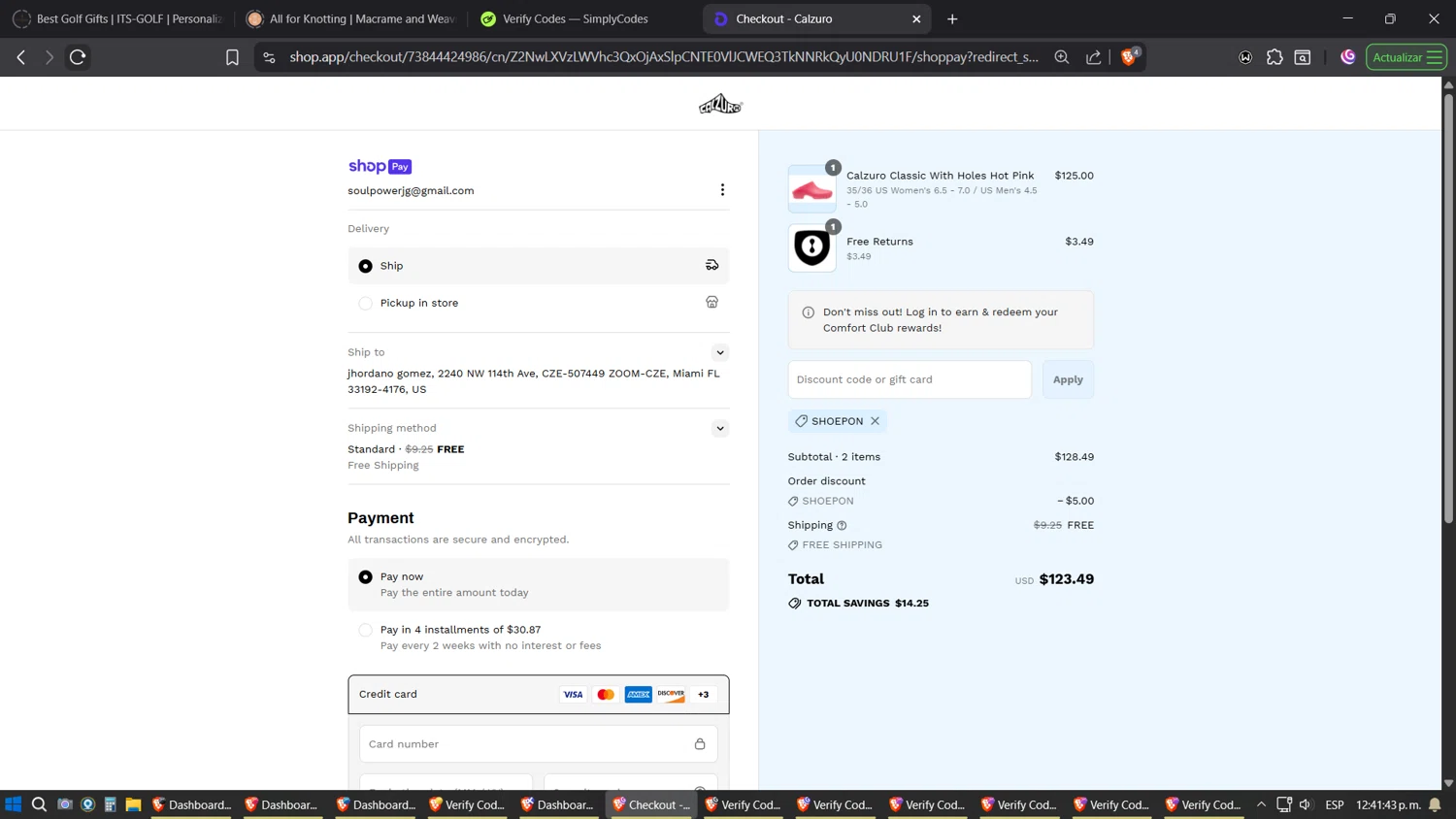Open File Explorer from the taskbar
The width and height of the screenshot is (1456, 819).
coord(134,804)
